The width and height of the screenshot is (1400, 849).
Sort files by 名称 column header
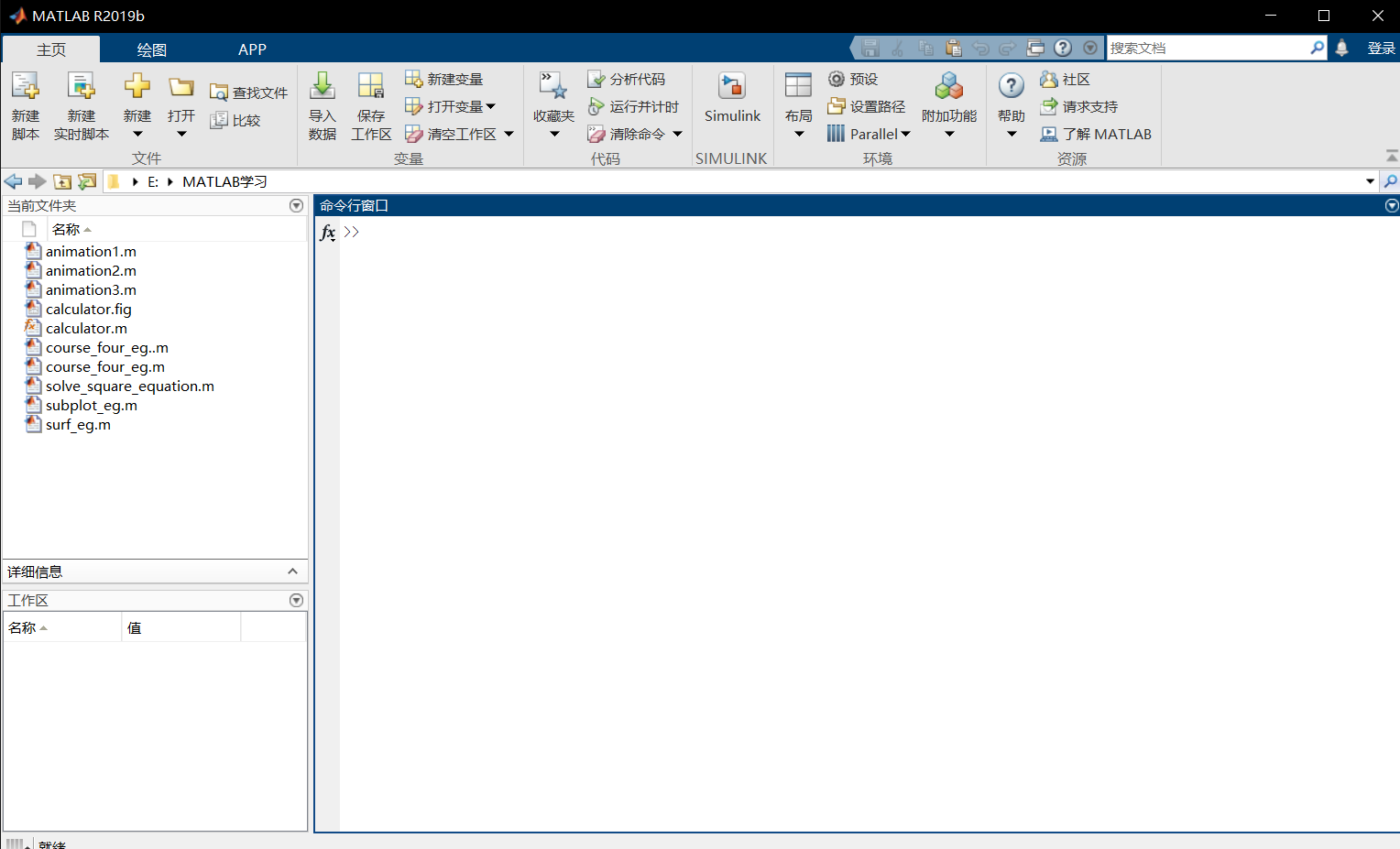point(71,229)
